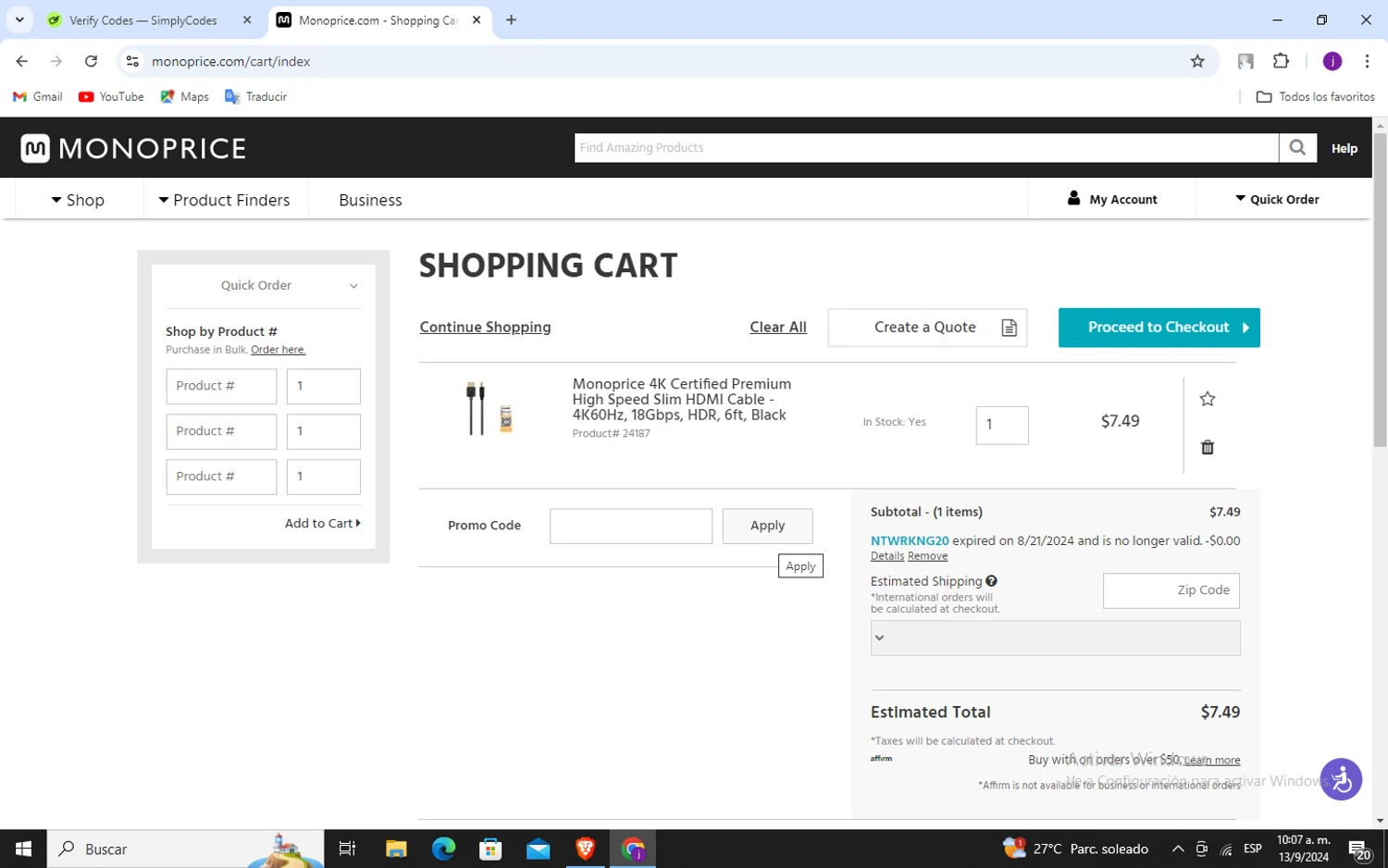Show hidden system tray icons

point(1177,849)
